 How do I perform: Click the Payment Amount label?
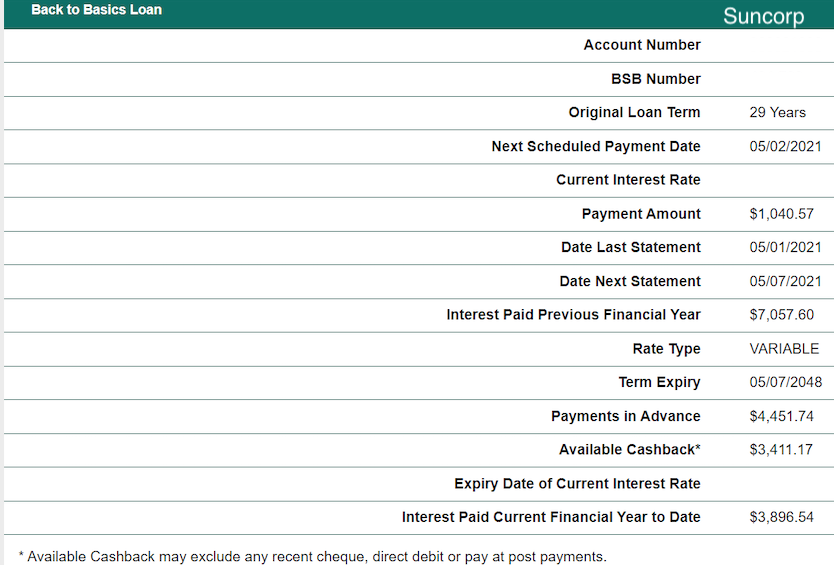tap(641, 214)
